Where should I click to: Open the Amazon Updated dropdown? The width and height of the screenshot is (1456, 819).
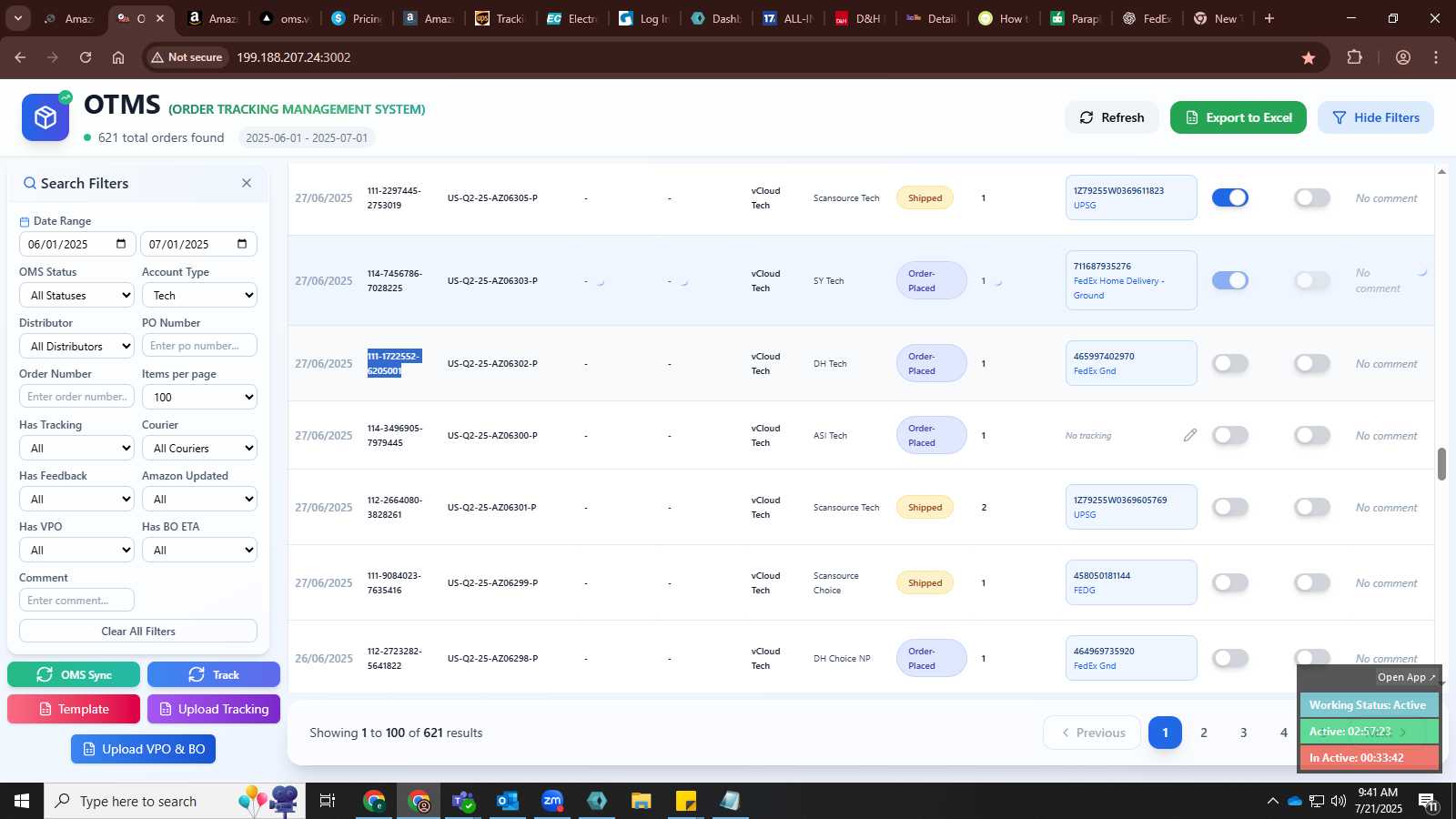point(199,499)
